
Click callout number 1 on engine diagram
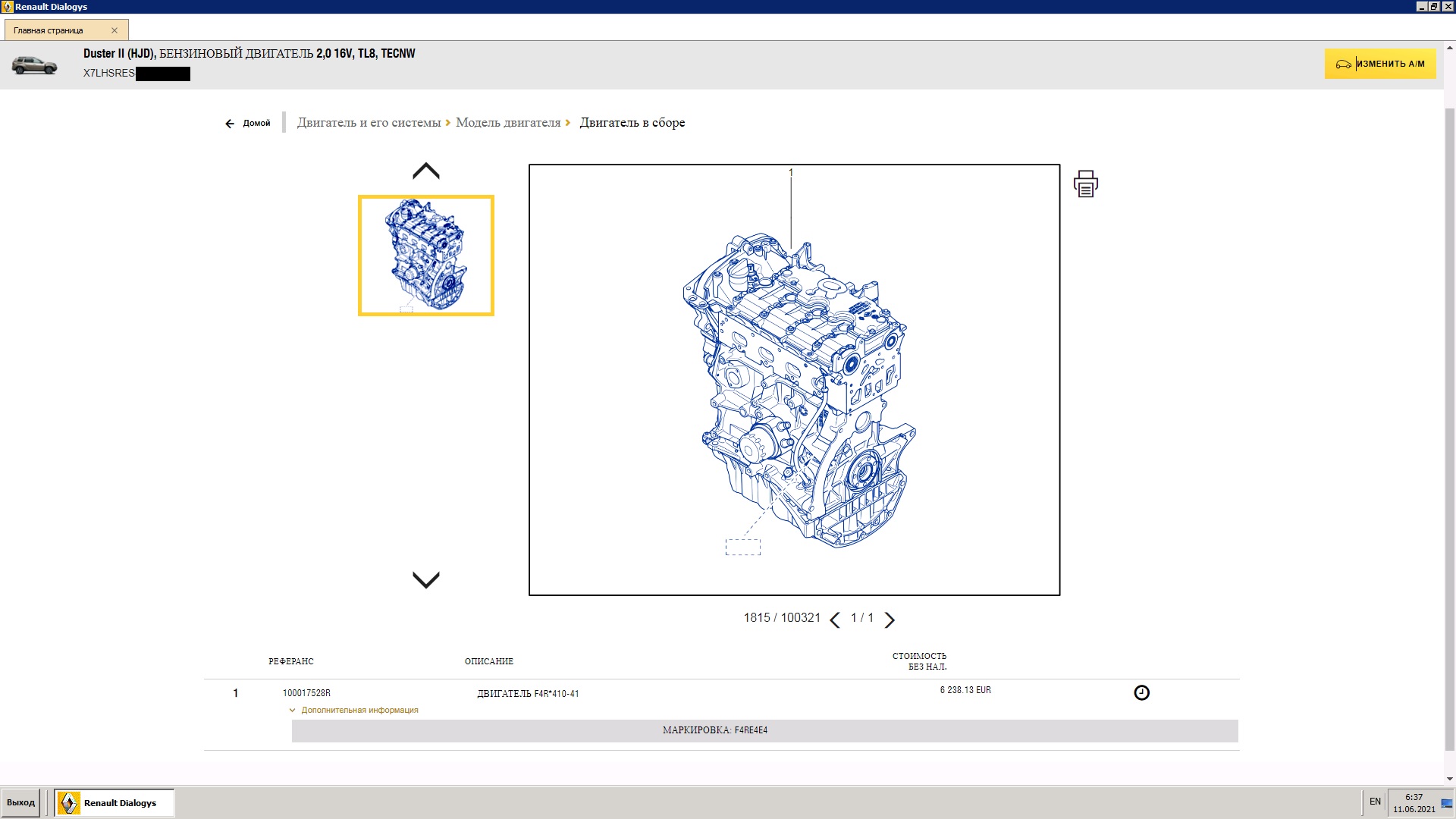pos(791,173)
